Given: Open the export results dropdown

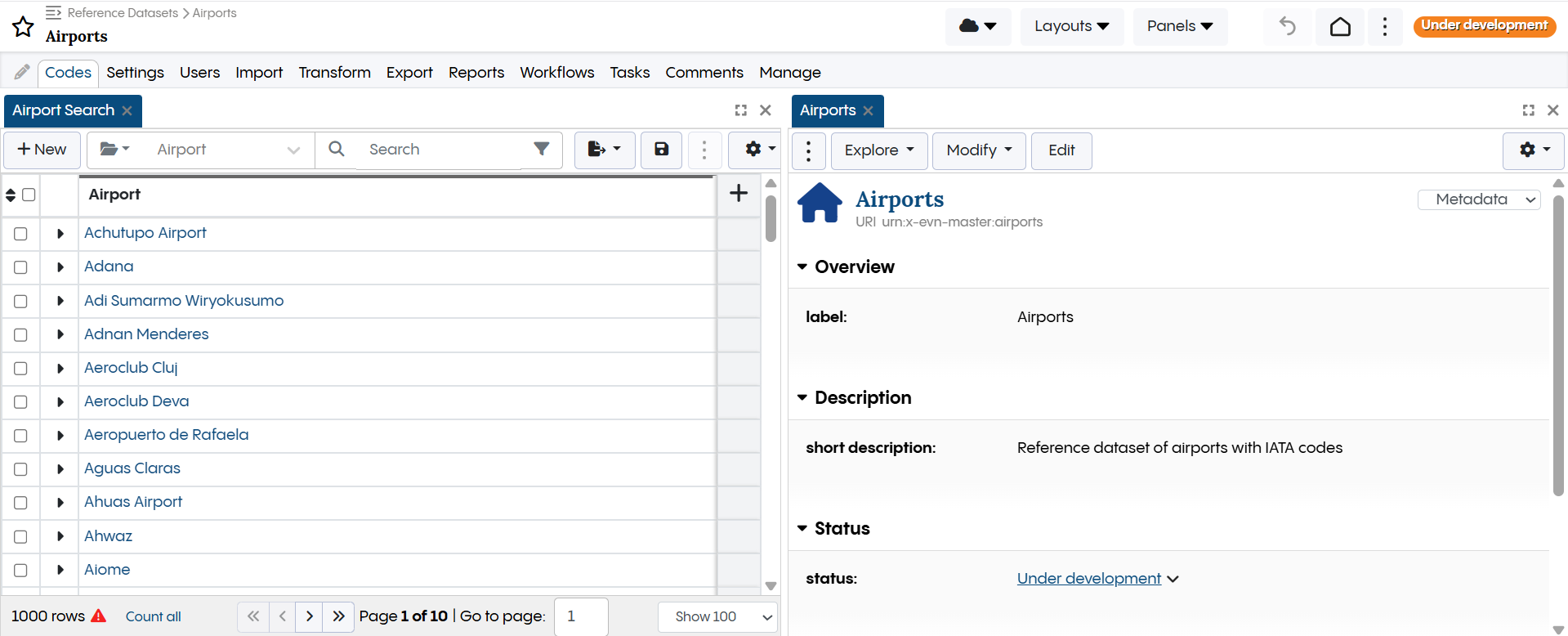Looking at the screenshot, I should 605,150.
